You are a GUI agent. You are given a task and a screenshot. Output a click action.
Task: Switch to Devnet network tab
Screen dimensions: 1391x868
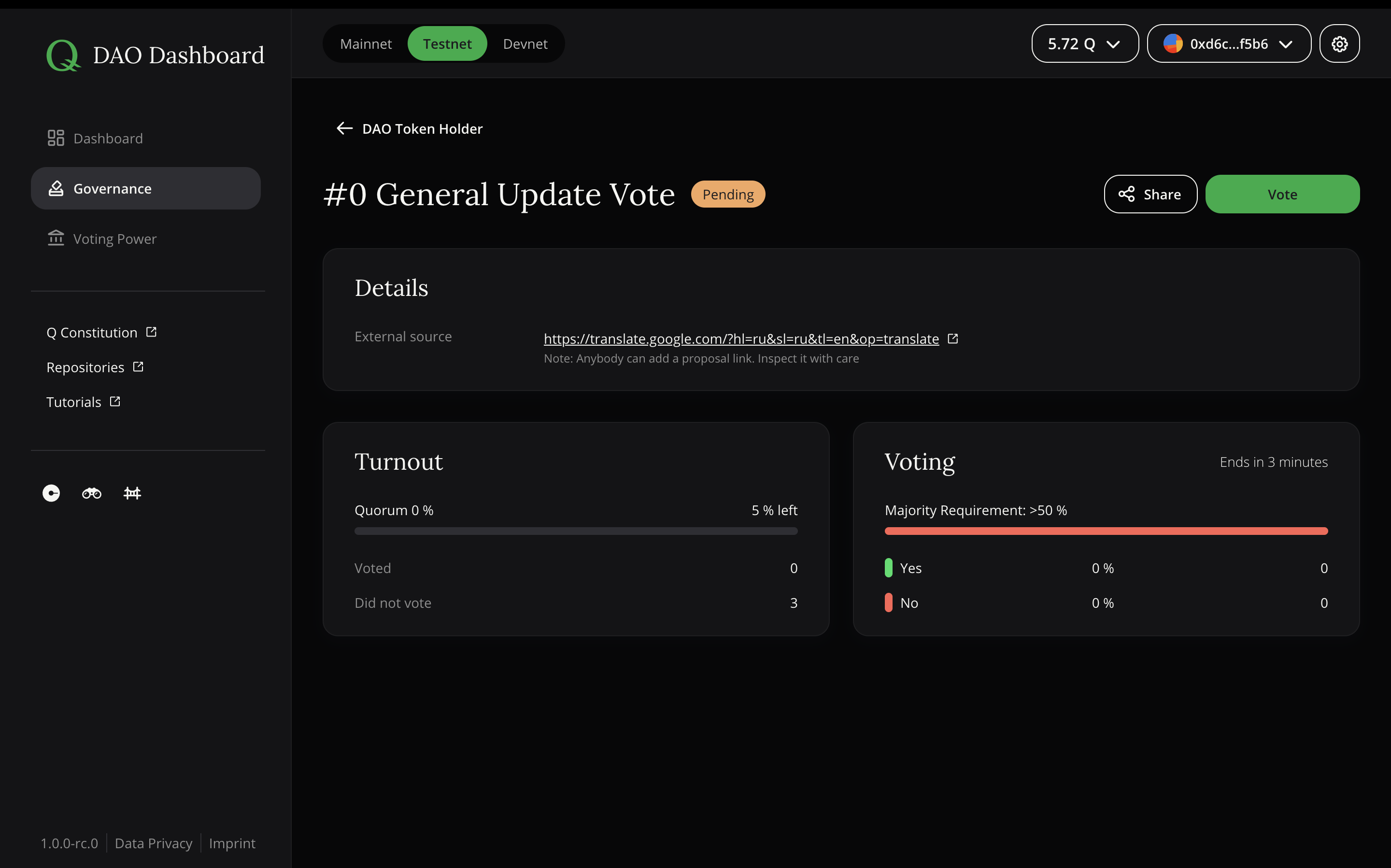tap(524, 43)
